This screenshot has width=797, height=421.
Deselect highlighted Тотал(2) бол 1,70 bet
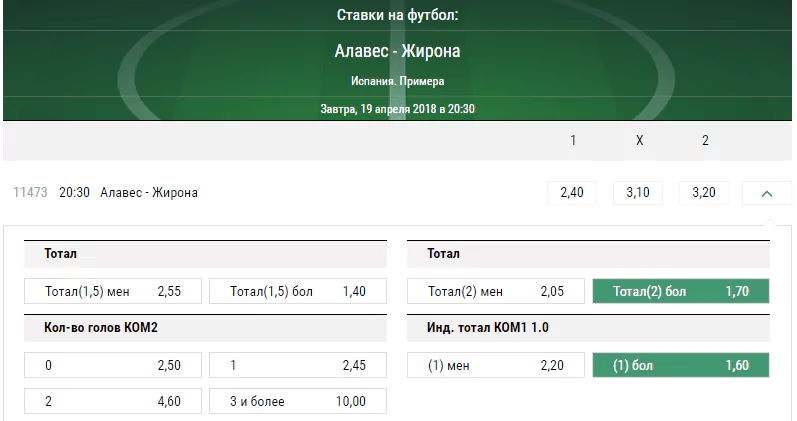pos(681,291)
